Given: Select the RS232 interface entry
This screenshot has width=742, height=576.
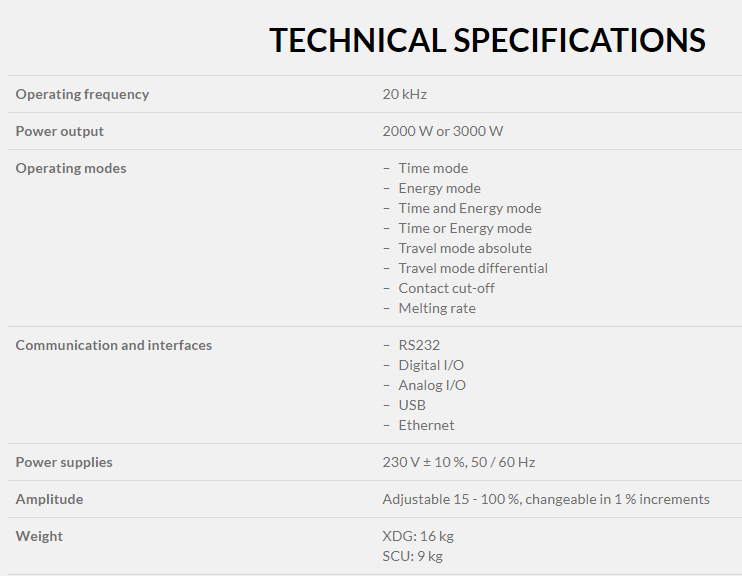Looking at the screenshot, I should tap(419, 345).
